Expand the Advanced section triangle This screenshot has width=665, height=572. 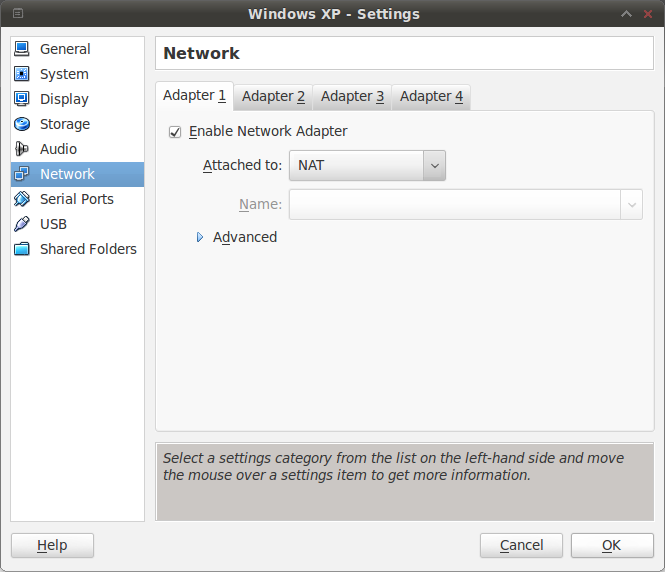point(200,237)
